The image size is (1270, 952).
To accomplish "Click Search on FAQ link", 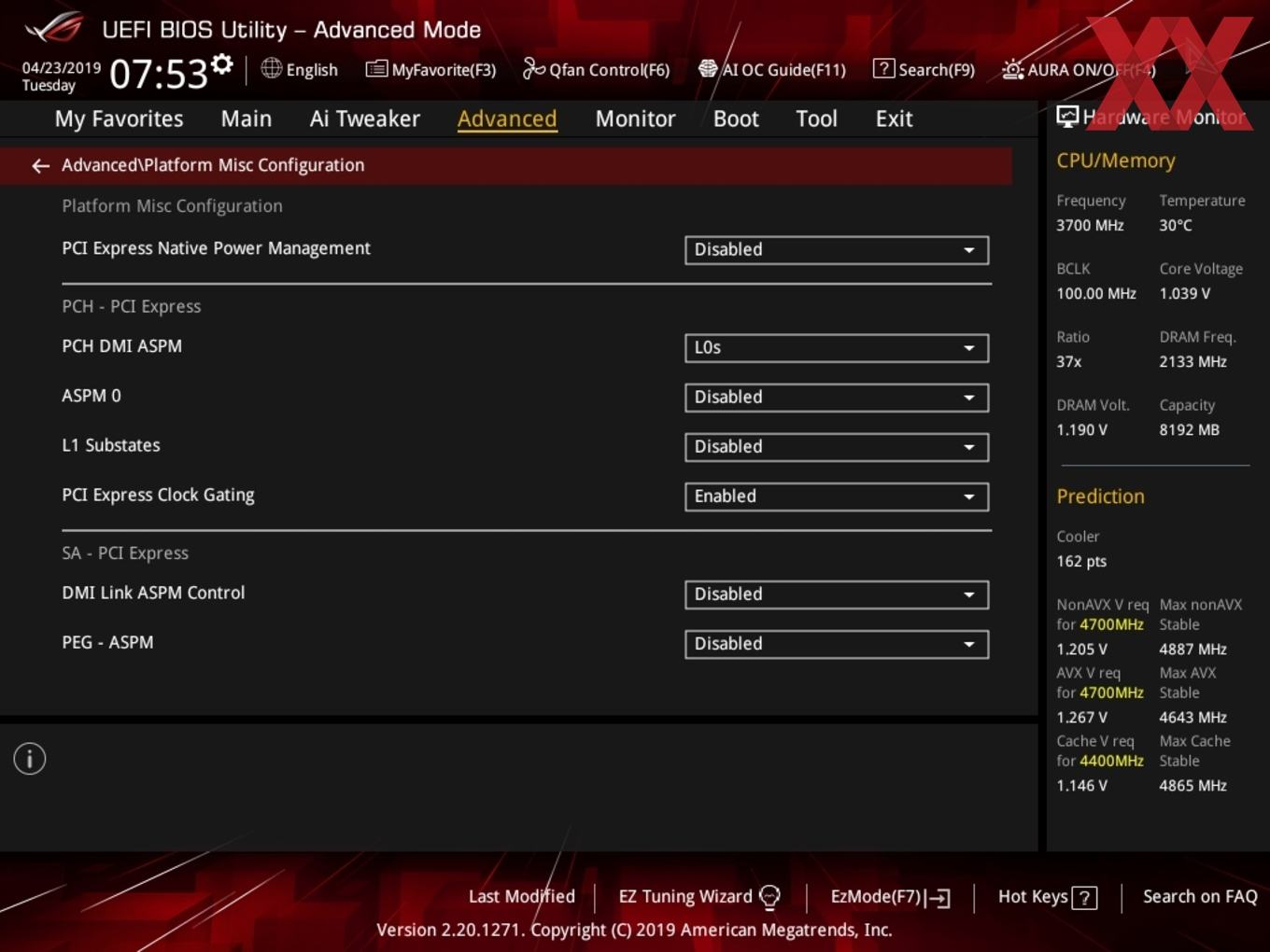I will [1200, 897].
